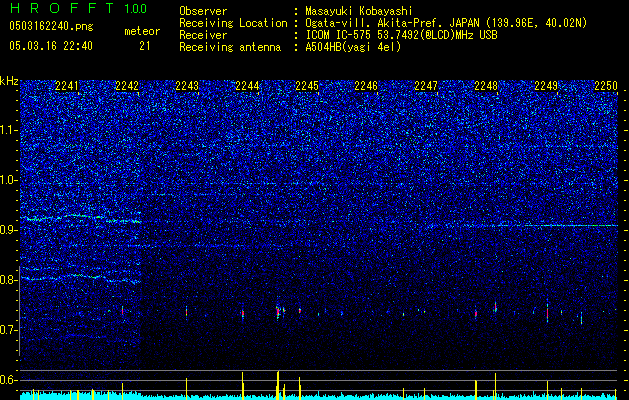Click frequency axis label 0.8
Image resolution: width=629 pixels, height=400 pixels.
click(9, 280)
